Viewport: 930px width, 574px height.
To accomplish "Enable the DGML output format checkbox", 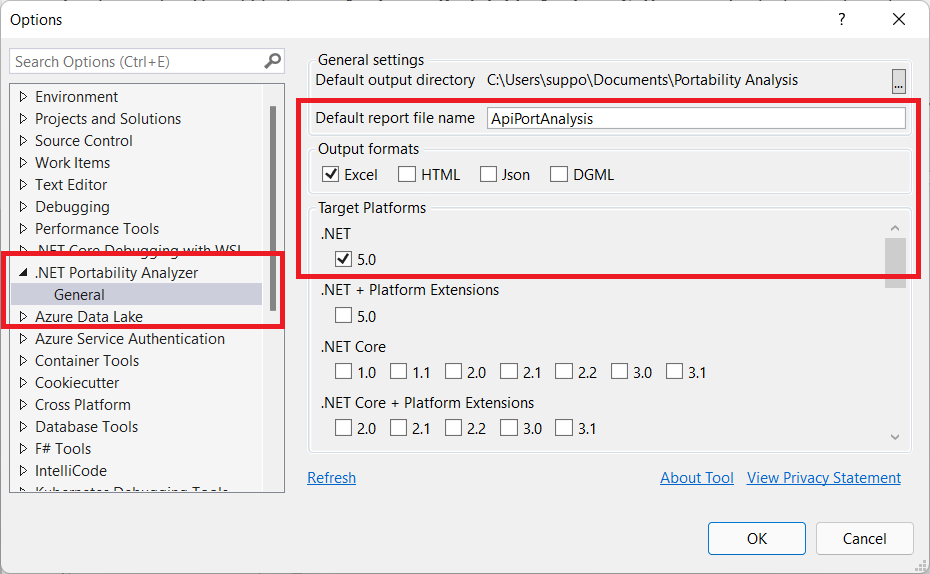I will pos(559,174).
